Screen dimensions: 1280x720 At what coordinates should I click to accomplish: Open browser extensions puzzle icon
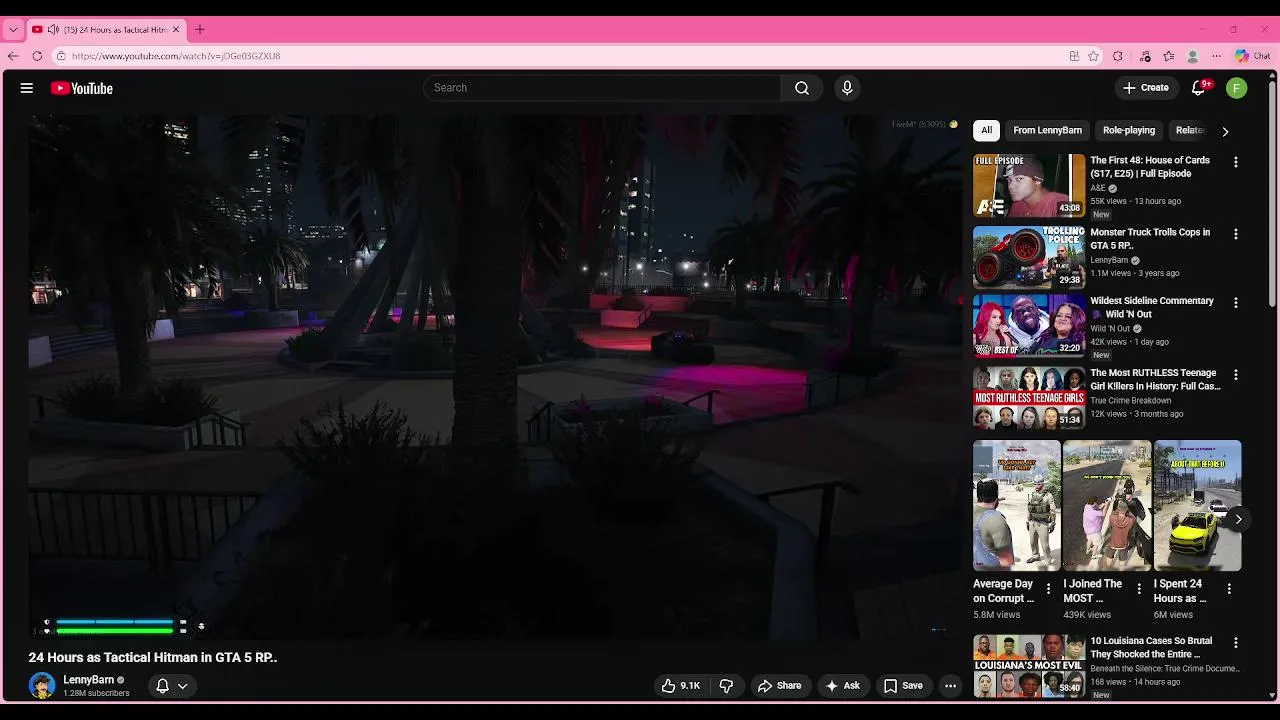pyautogui.click(x=1118, y=56)
